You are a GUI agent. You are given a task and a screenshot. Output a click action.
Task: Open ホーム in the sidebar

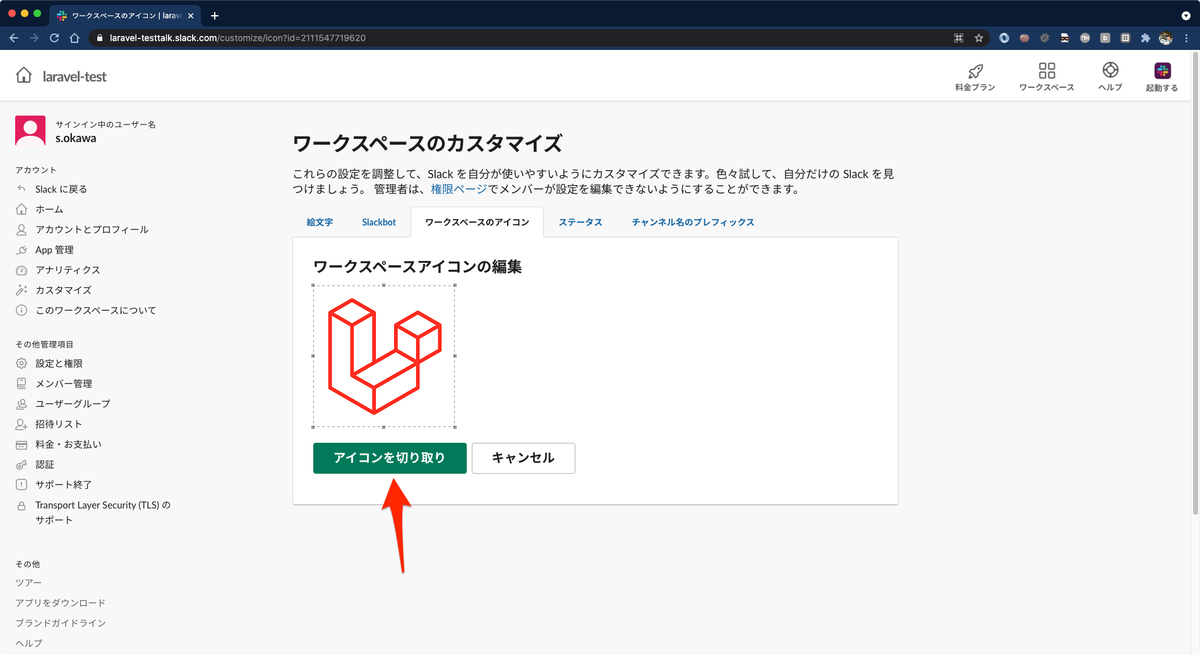point(49,209)
